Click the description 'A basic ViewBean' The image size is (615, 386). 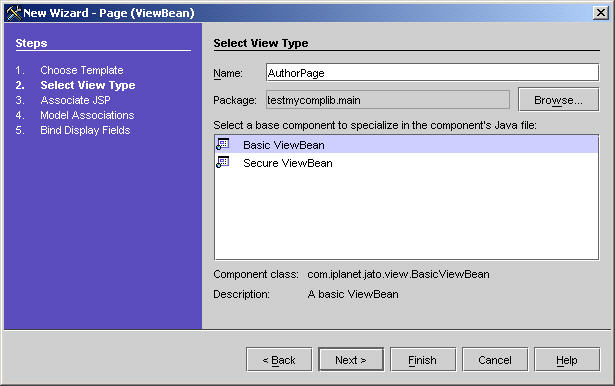(x=353, y=294)
